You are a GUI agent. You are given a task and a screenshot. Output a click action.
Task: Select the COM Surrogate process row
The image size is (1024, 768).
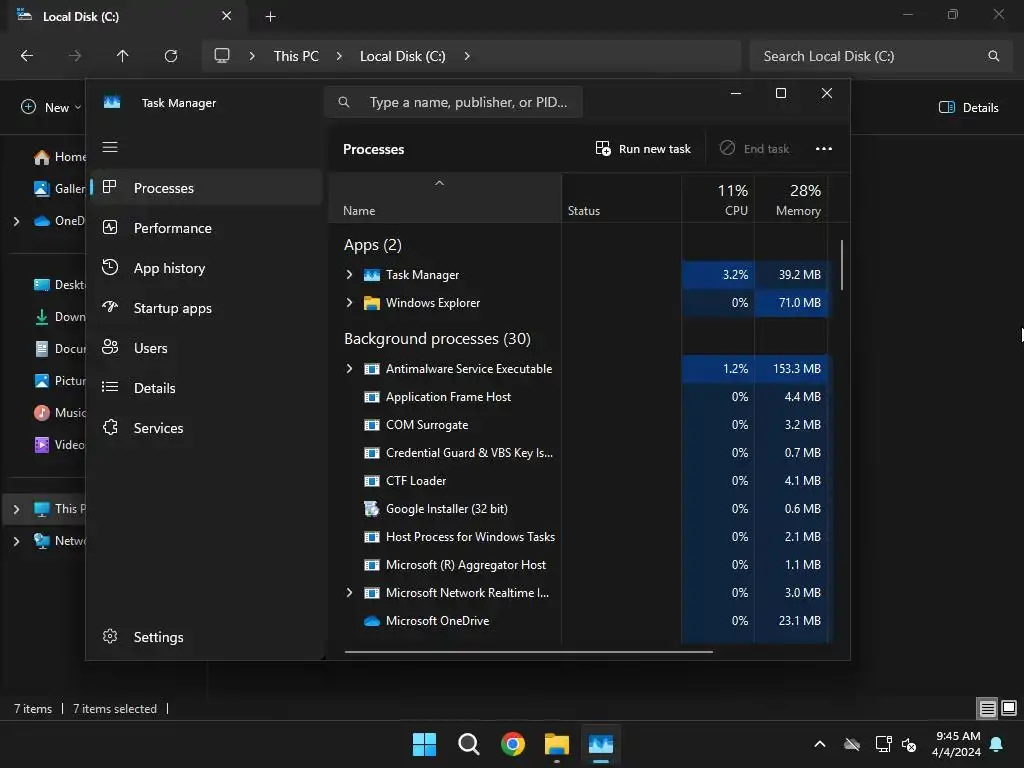pos(579,424)
